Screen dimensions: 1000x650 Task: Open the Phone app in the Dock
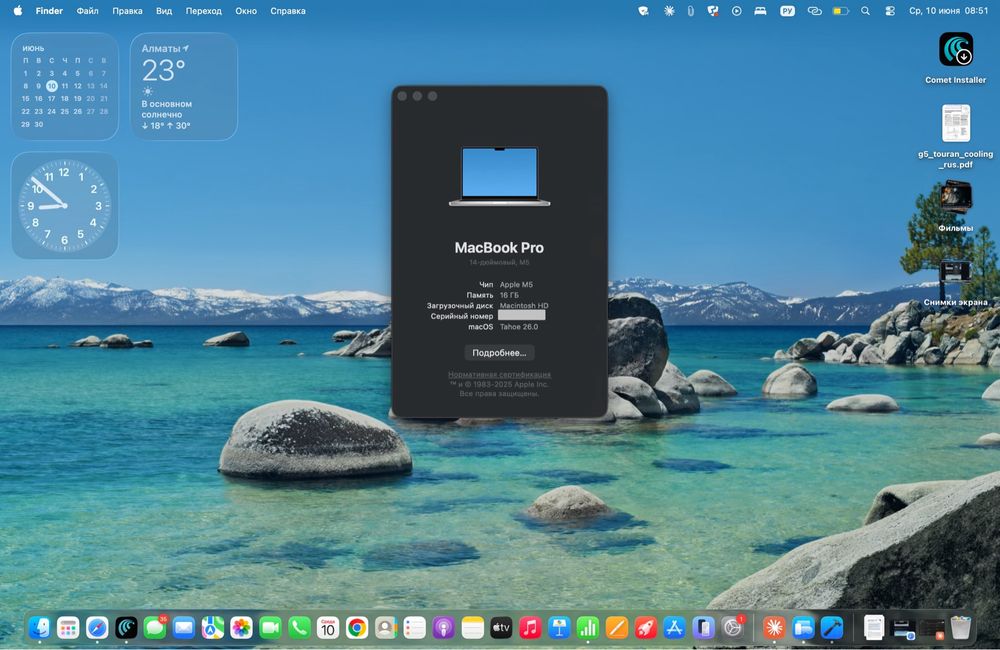[299, 628]
